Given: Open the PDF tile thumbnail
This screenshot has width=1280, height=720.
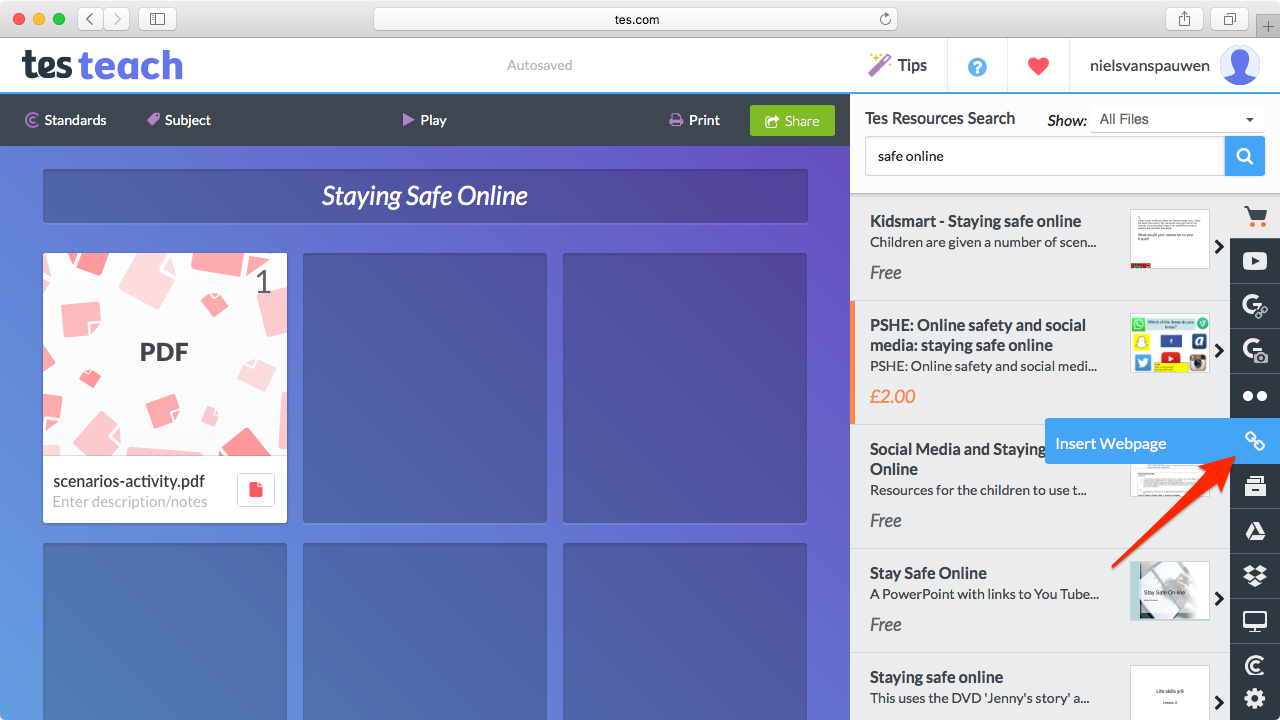Looking at the screenshot, I should pos(165,355).
